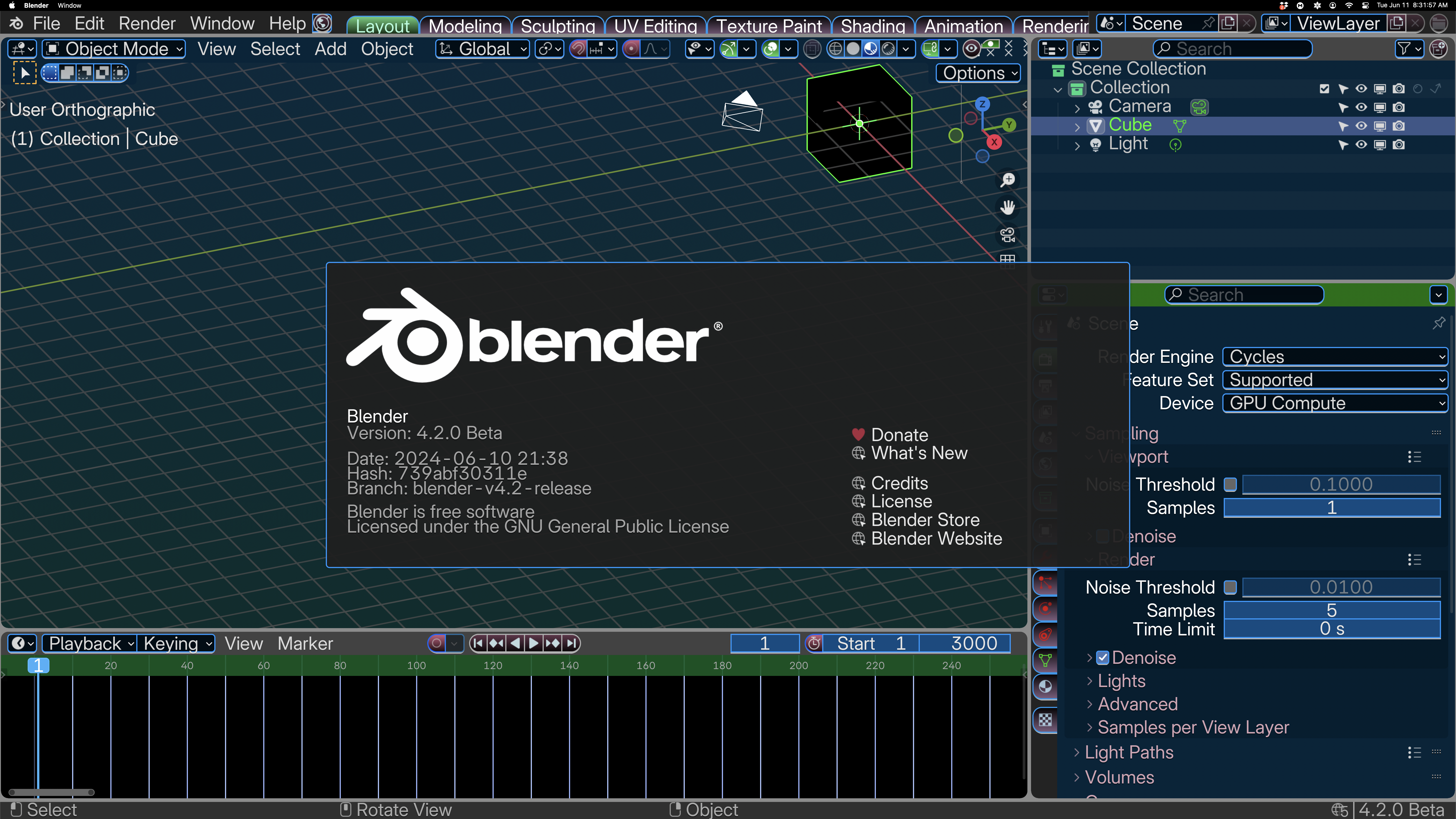Open Texture properties checker icon
1456x819 pixels.
(1045, 720)
